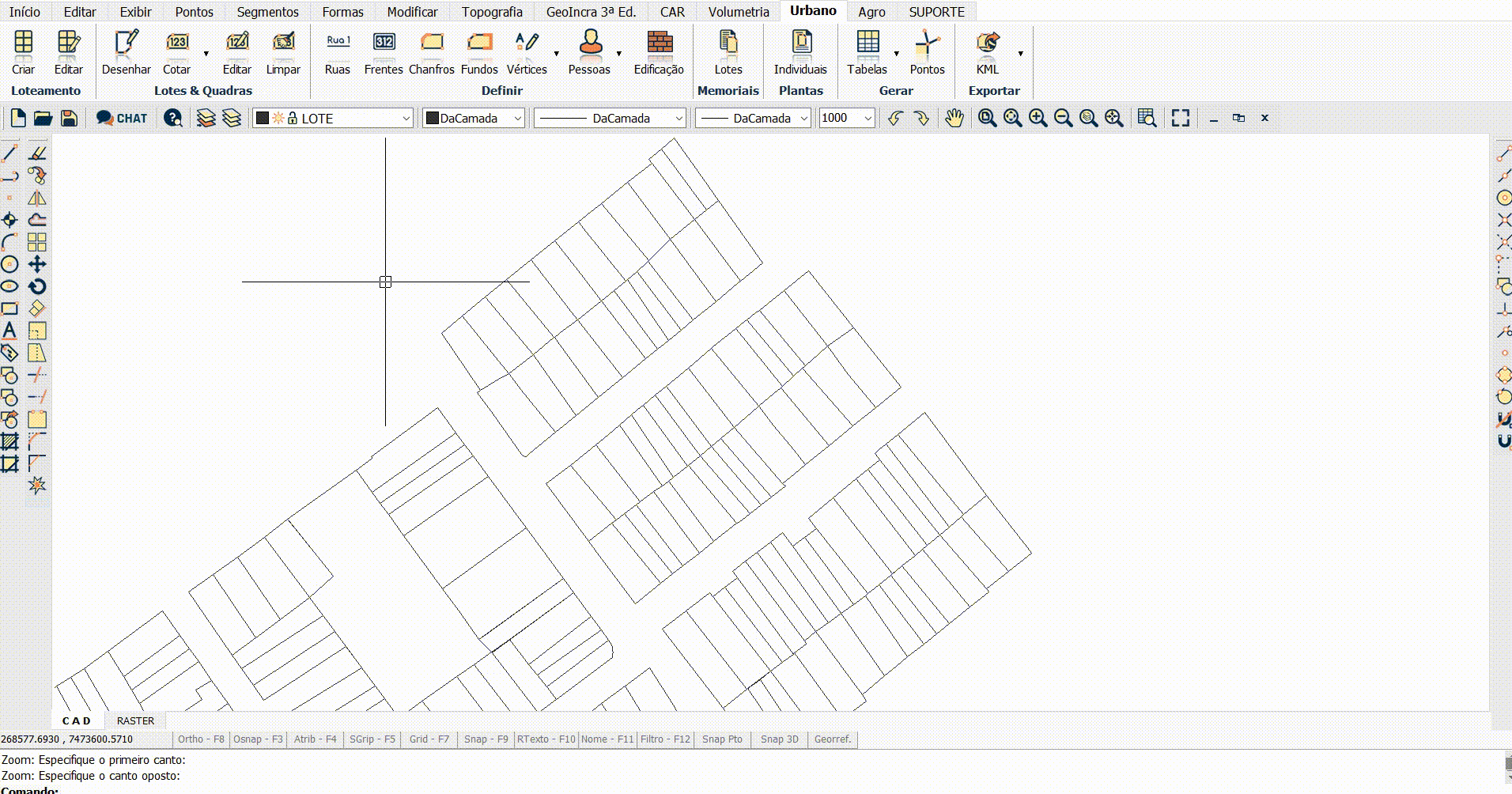The image size is (1512, 794).
Task: Switch to the RASTER tab
Action: (x=135, y=720)
